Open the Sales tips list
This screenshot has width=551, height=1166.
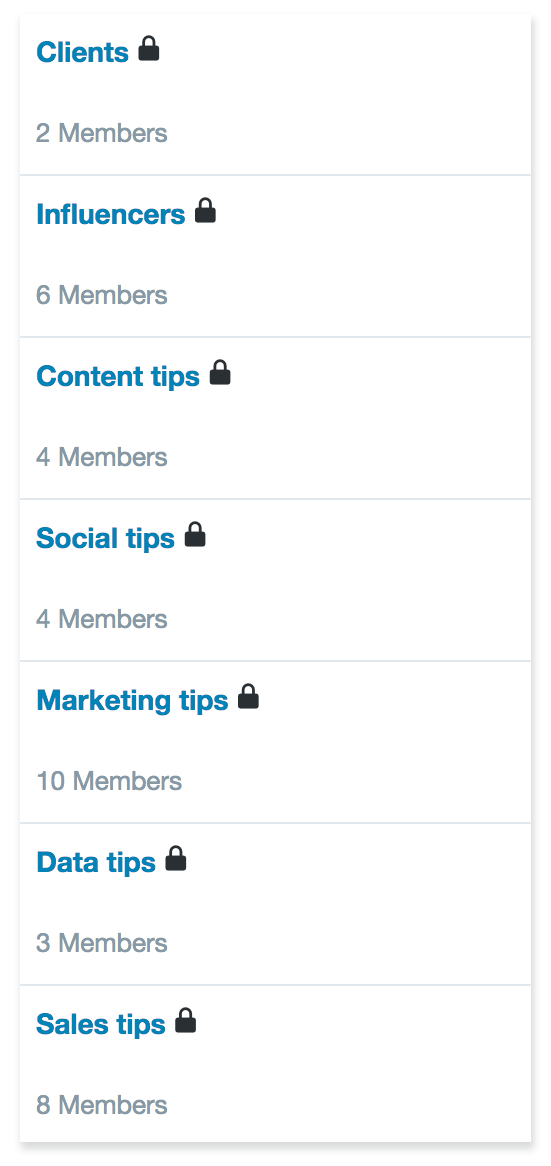[x=101, y=1025]
